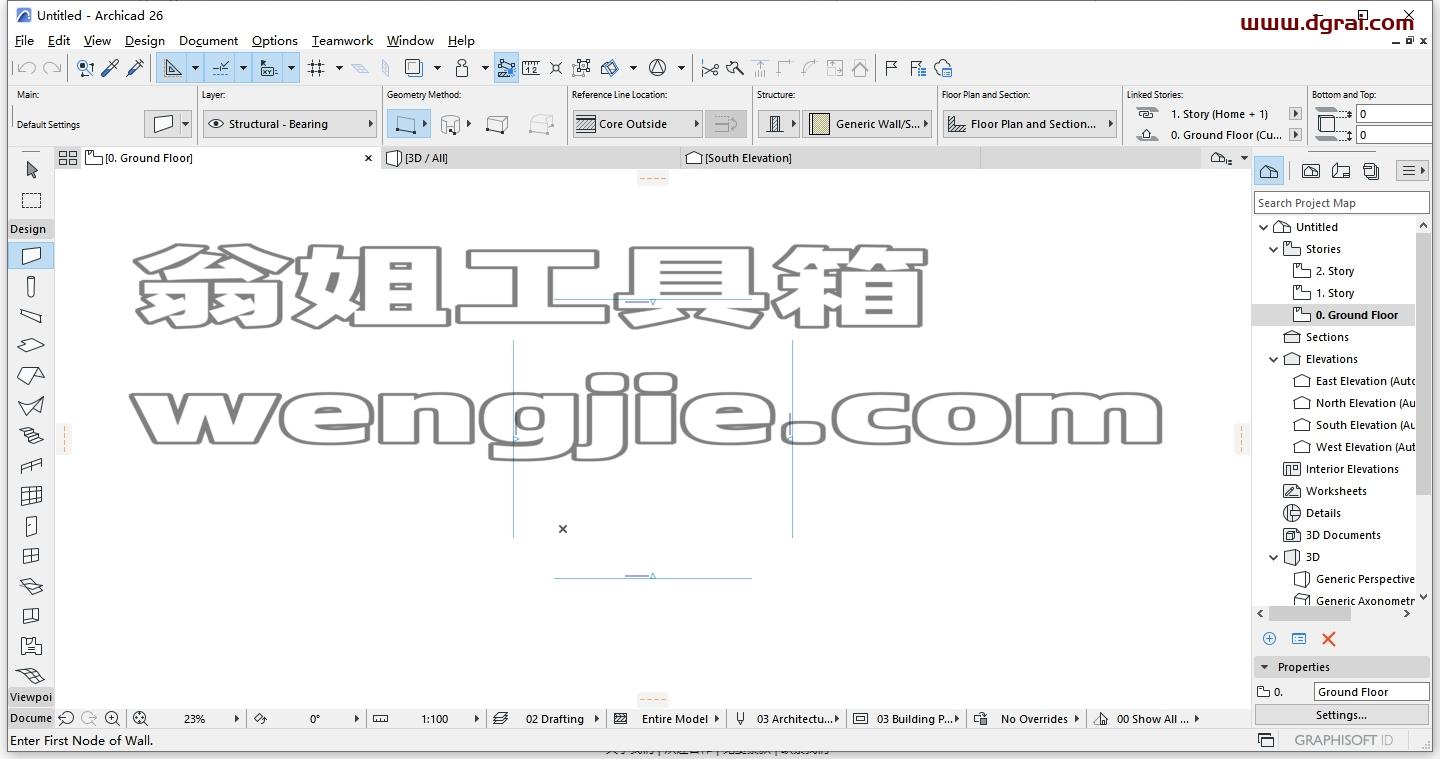Open the Structural - Bearing layer dropdown
Viewport: 1440px width, 759px height.
290,124
